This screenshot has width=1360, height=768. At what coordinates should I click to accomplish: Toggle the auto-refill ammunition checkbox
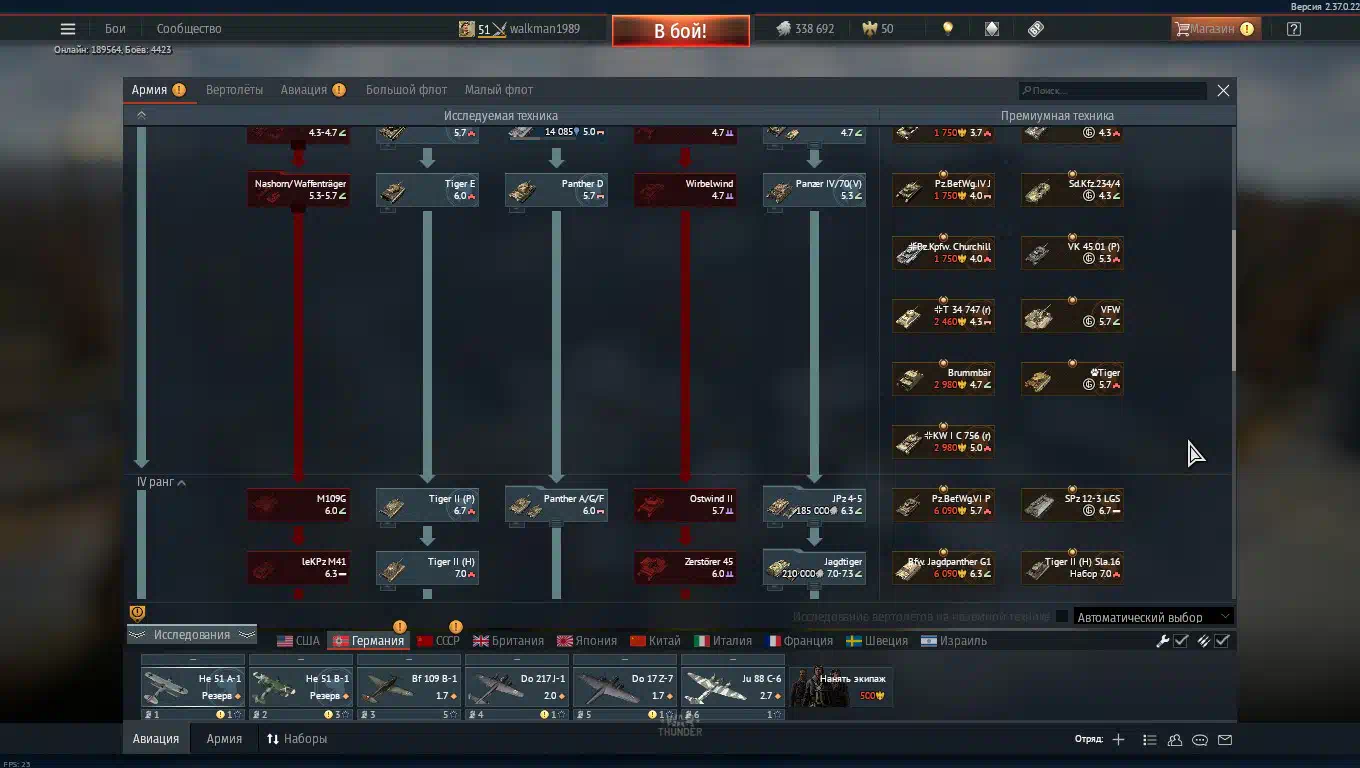[x=1221, y=641]
